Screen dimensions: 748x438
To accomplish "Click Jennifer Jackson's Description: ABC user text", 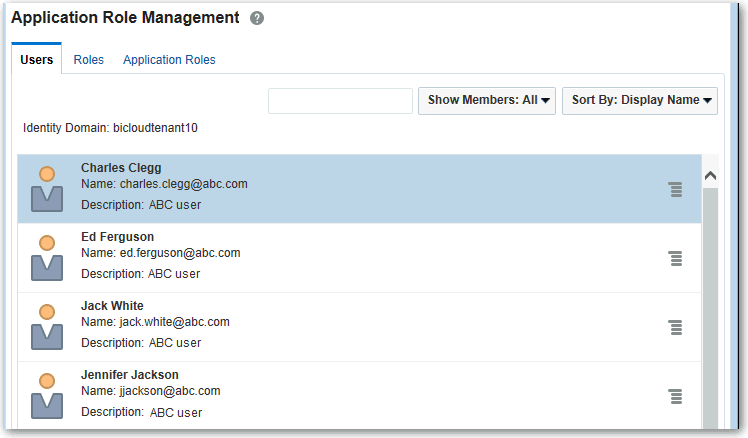I will [142, 412].
